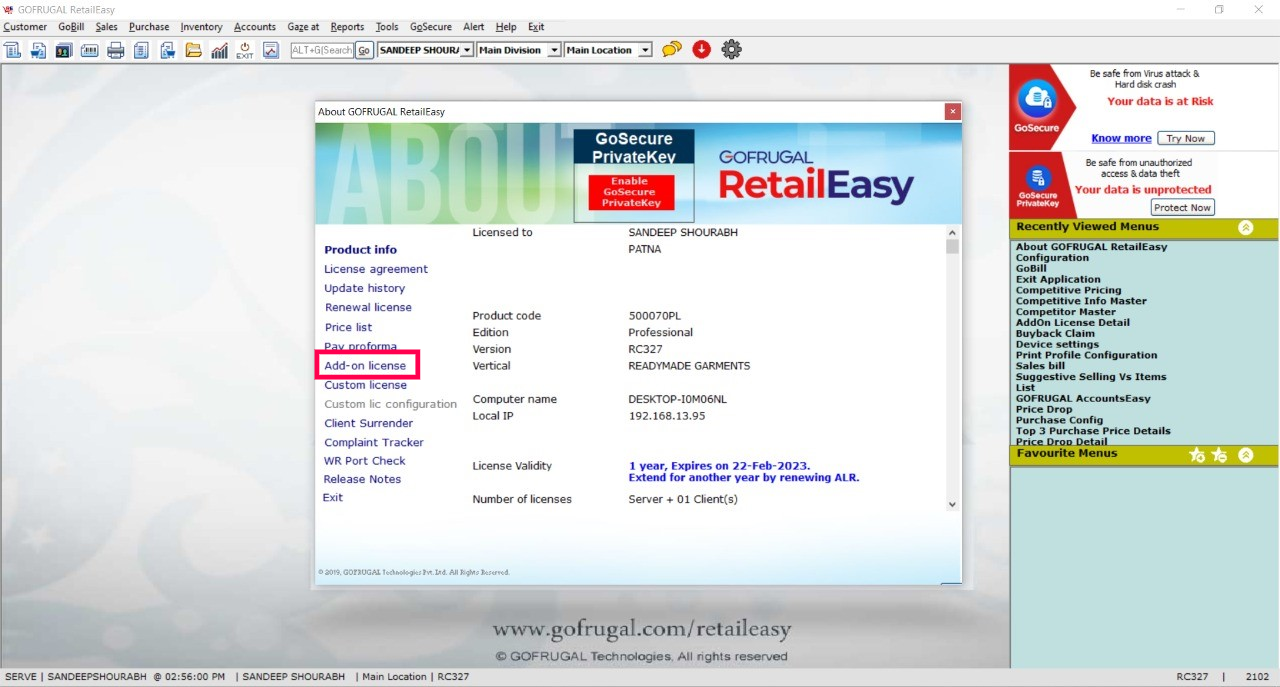
Task: Follow the Know more link
Action: pos(1121,138)
